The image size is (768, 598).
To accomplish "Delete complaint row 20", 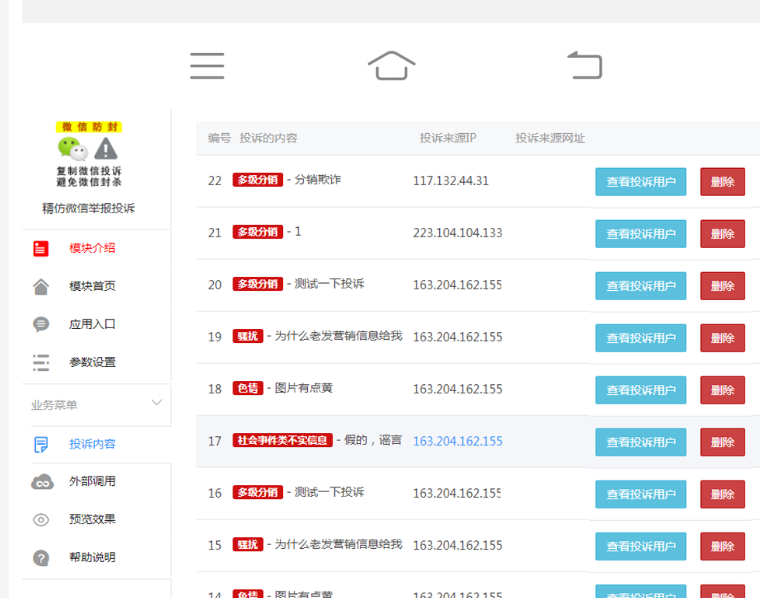I will 722,286.
